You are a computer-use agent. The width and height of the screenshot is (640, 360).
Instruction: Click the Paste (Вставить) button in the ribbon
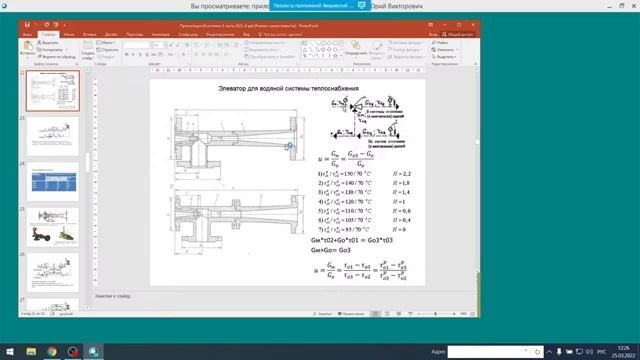coord(27,49)
